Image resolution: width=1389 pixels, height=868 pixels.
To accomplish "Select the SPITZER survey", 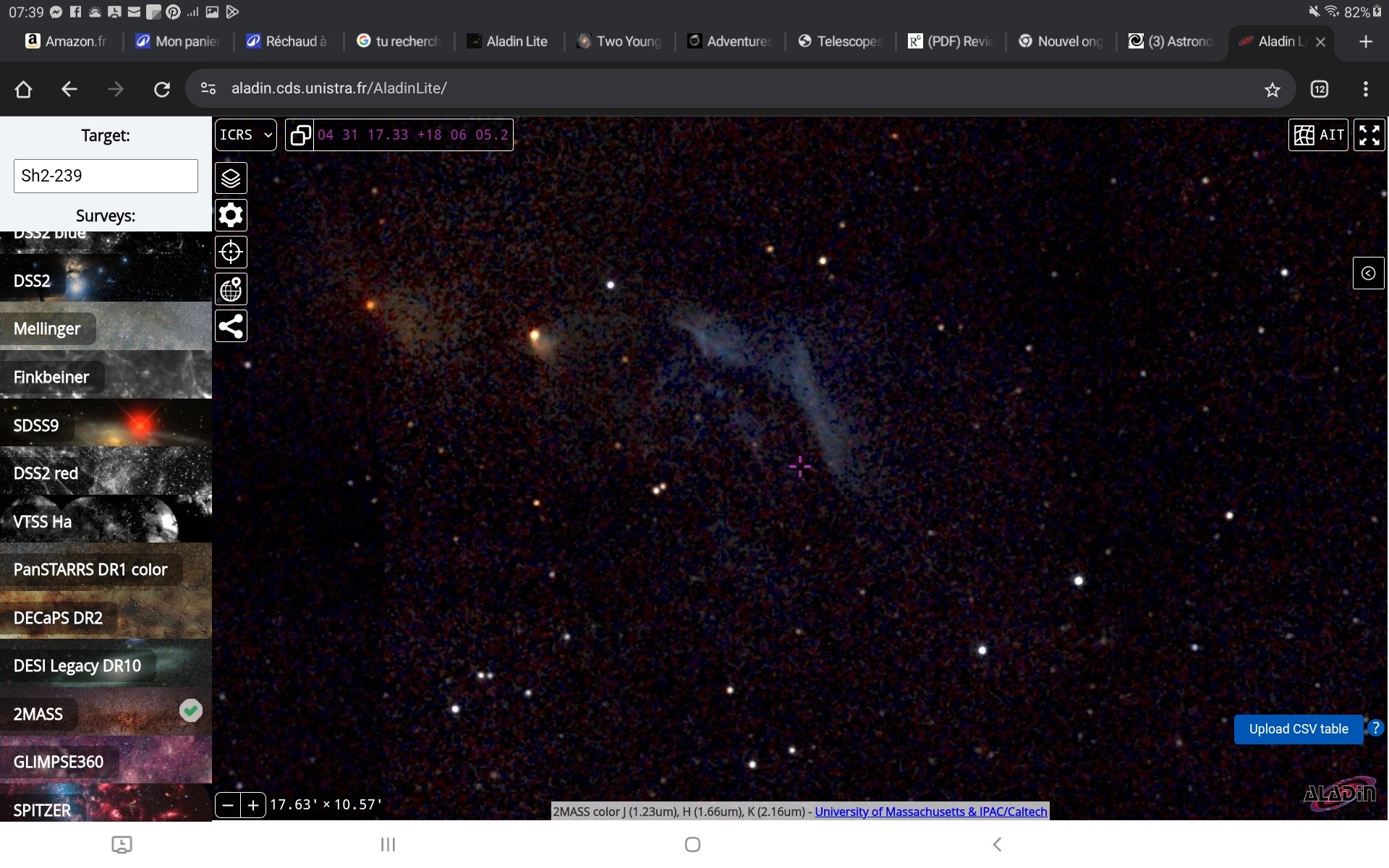I will coord(106,804).
